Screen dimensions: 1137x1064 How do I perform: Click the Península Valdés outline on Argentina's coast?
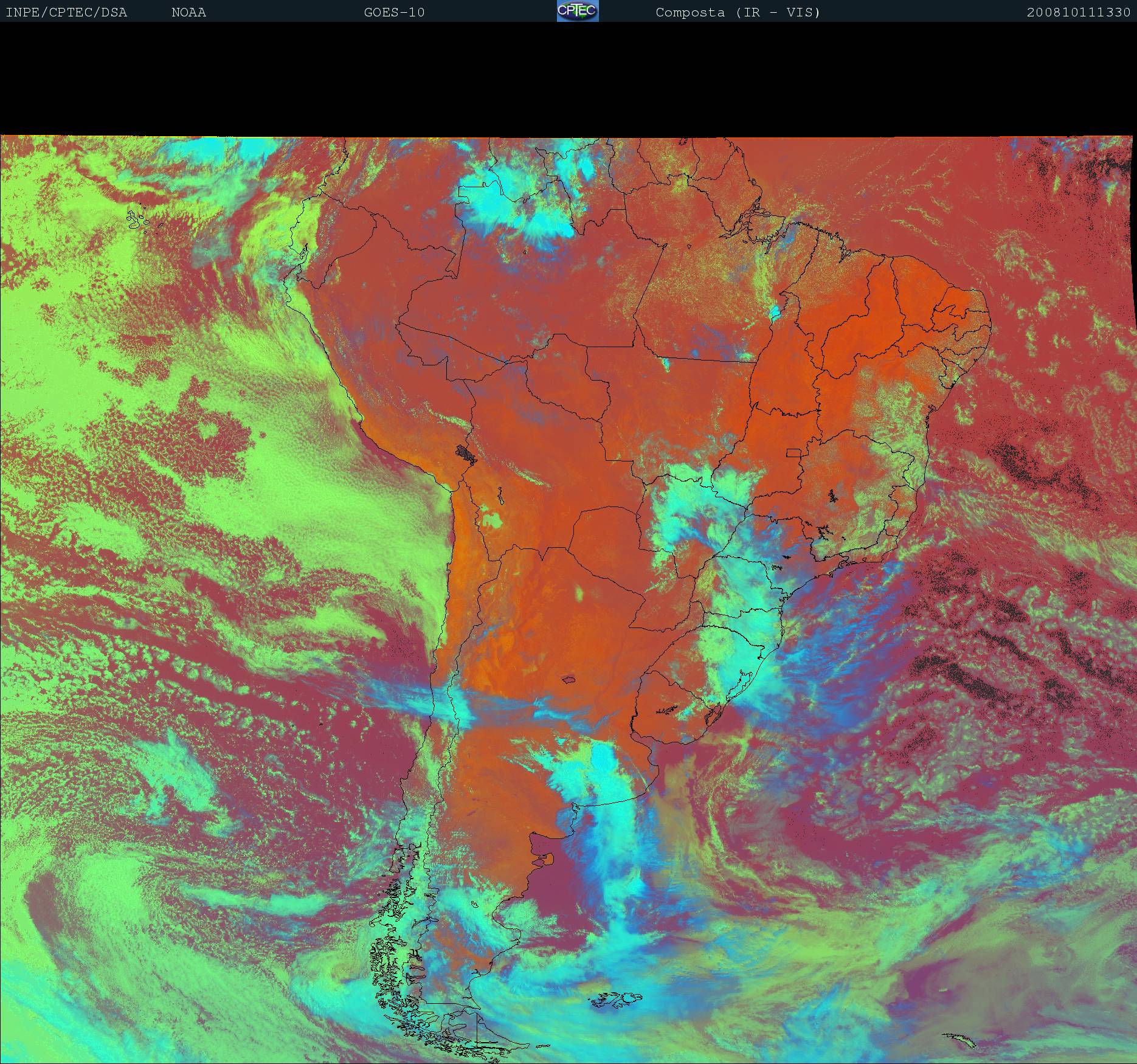548,858
